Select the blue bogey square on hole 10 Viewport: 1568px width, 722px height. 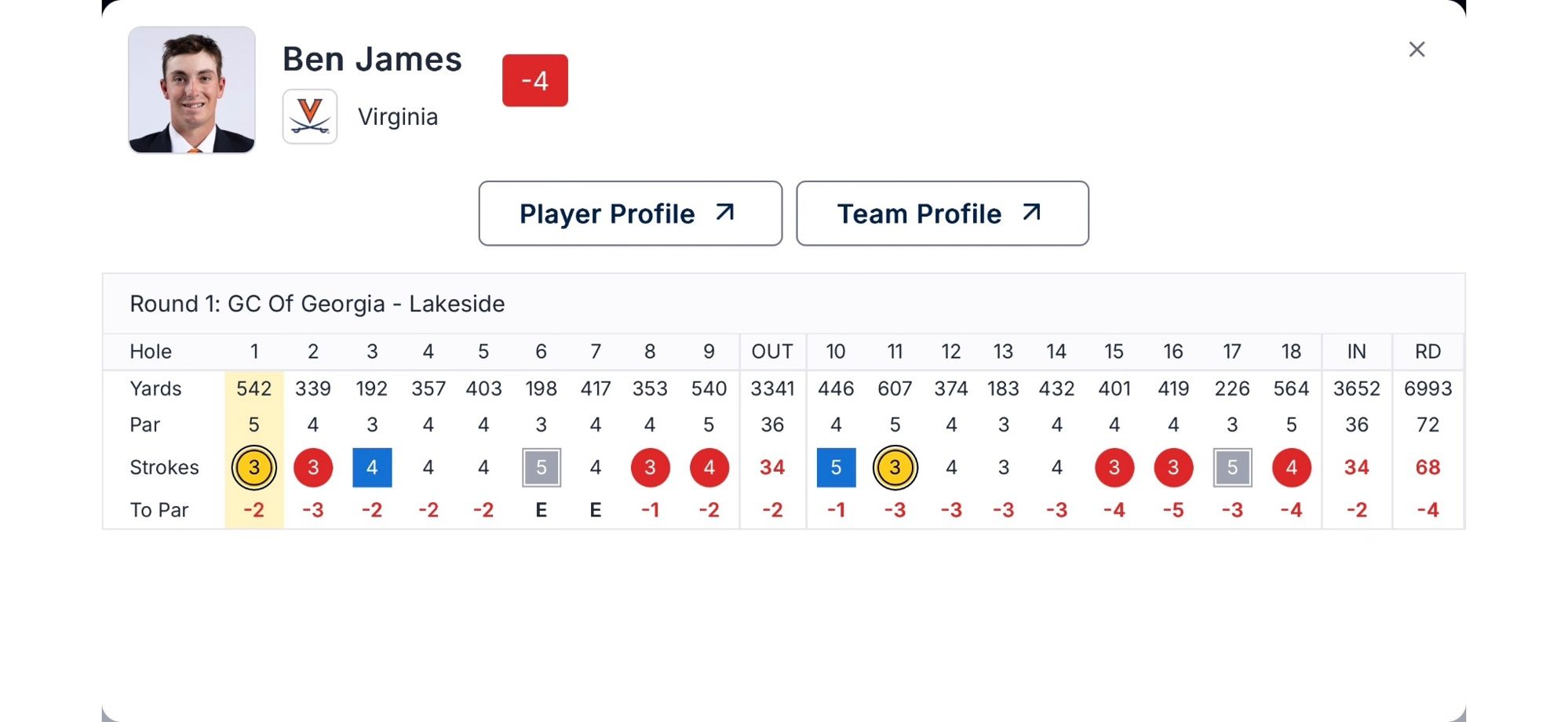pyautogui.click(x=836, y=467)
